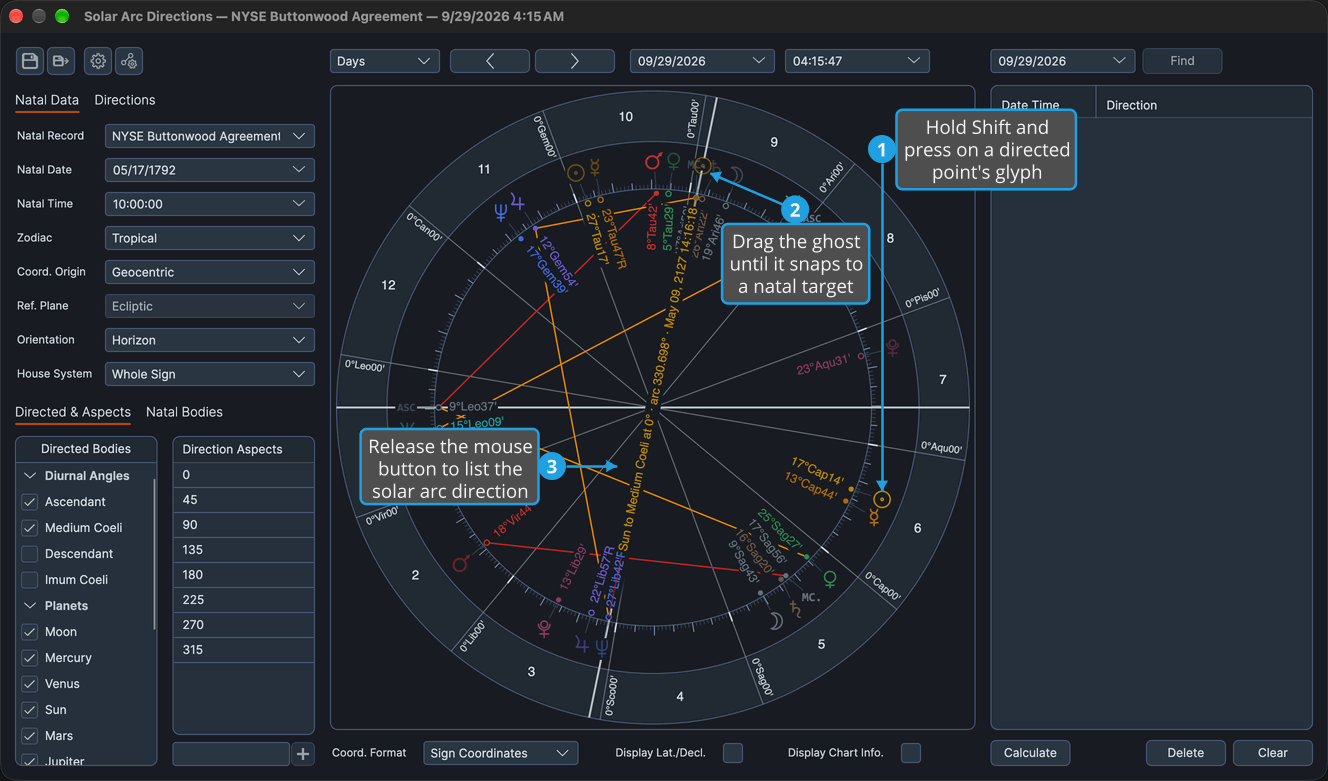Click the Find button
Viewport: 1328px width, 781px height.
1182,61
